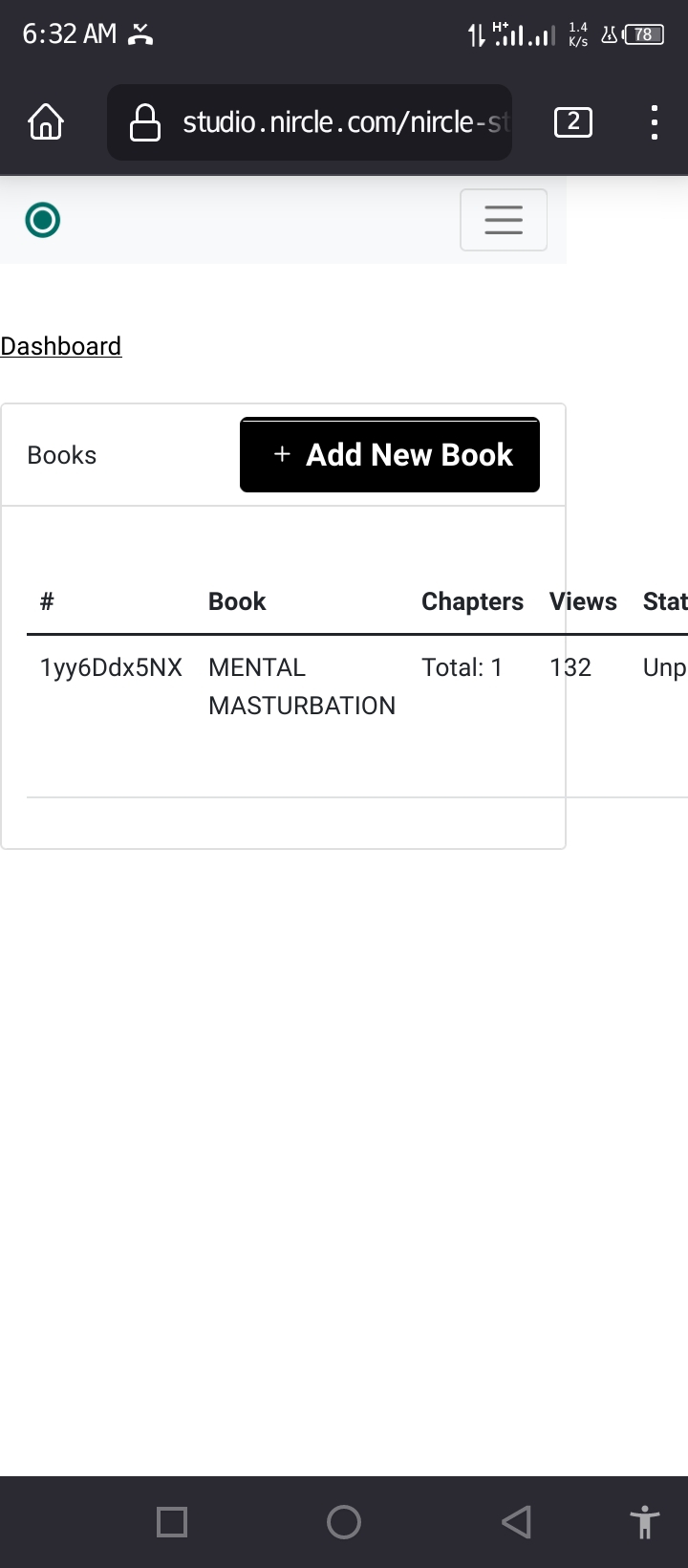
Task: Tap the browser home icon
Action: click(x=45, y=122)
